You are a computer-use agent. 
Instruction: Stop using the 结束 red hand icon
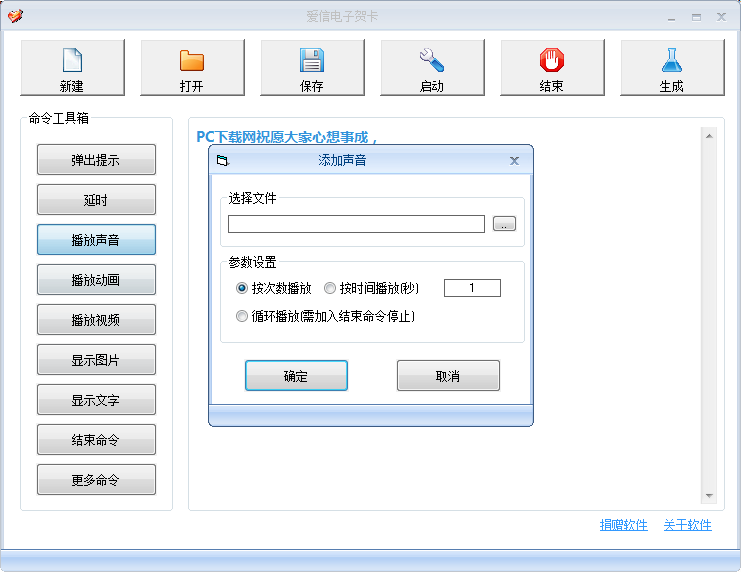tap(552, 60)
